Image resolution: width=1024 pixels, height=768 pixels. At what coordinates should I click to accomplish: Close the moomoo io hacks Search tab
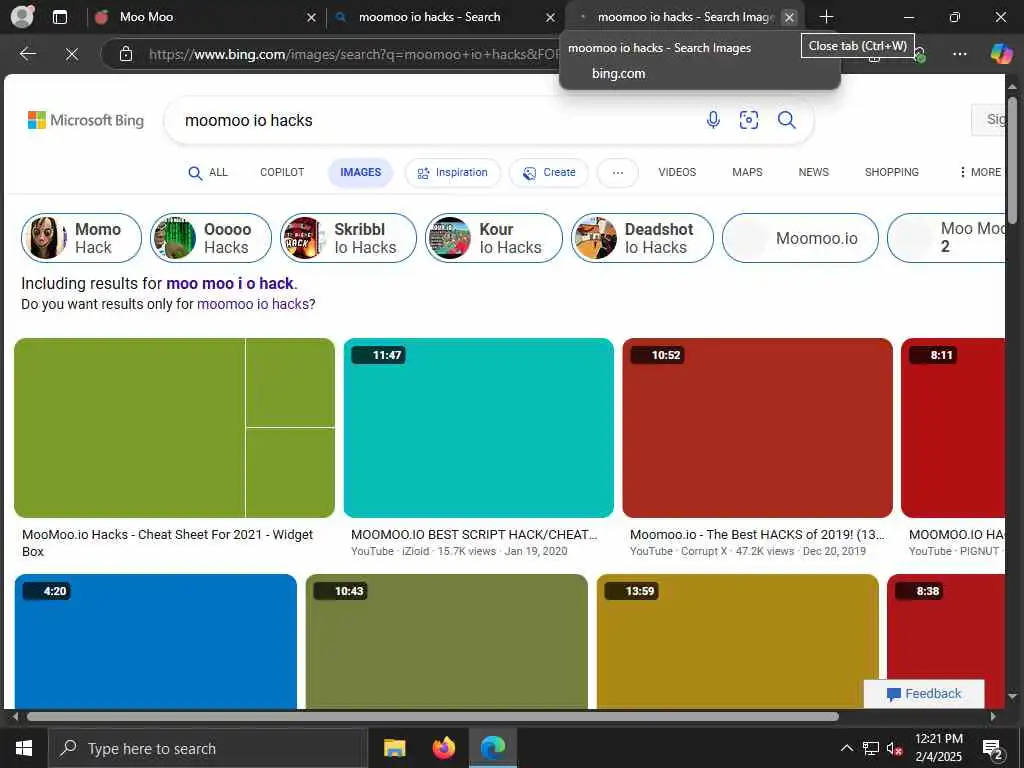(551, 18)
